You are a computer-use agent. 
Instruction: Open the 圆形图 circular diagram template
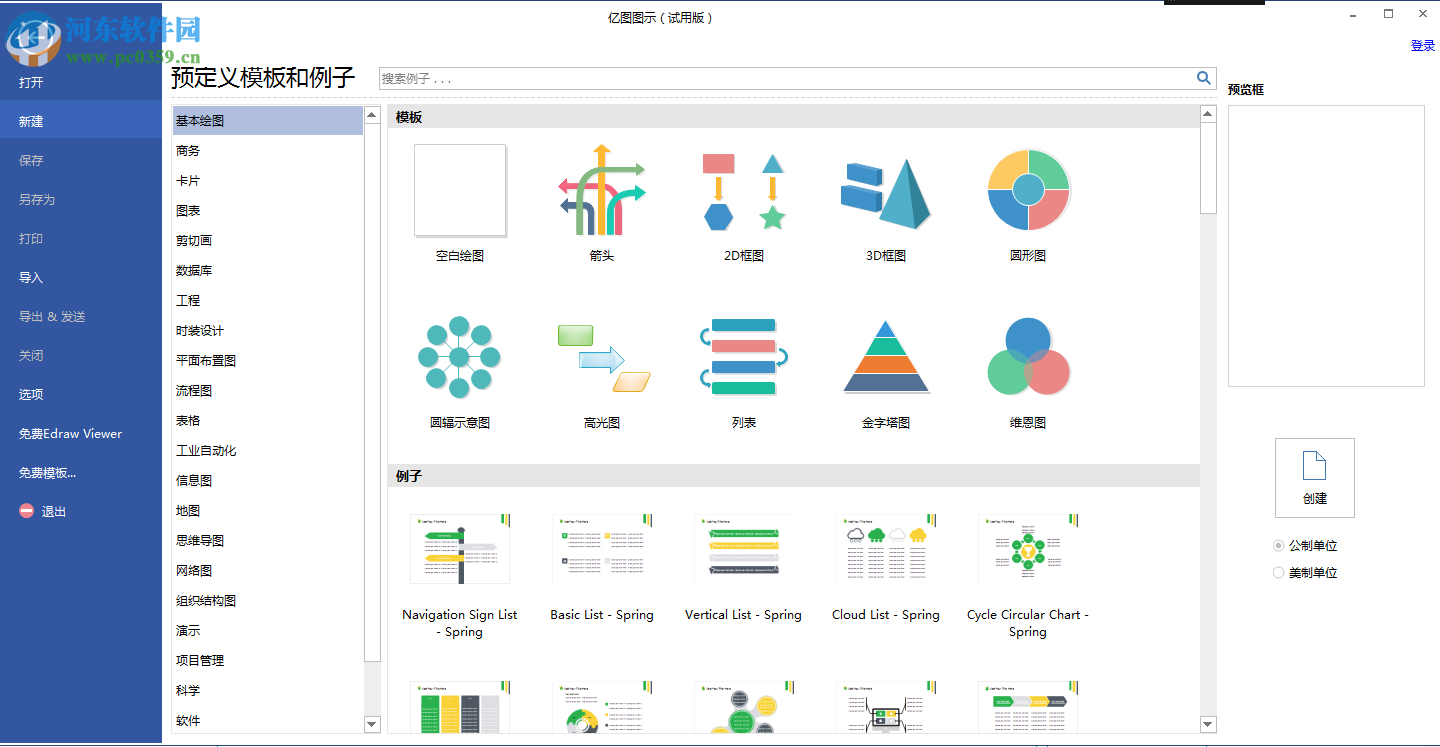(1028, 190)
